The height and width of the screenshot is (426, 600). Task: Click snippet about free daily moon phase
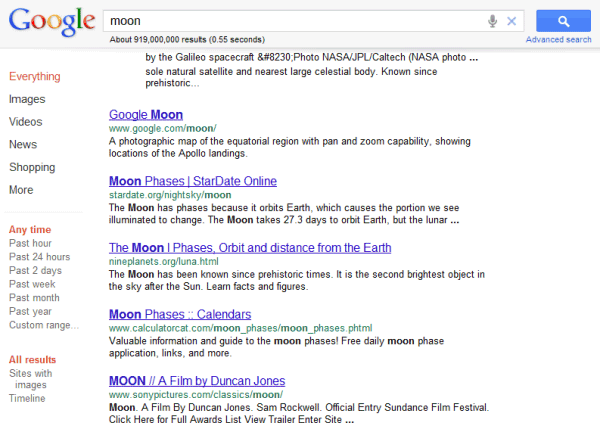click(x=276, y=347)
